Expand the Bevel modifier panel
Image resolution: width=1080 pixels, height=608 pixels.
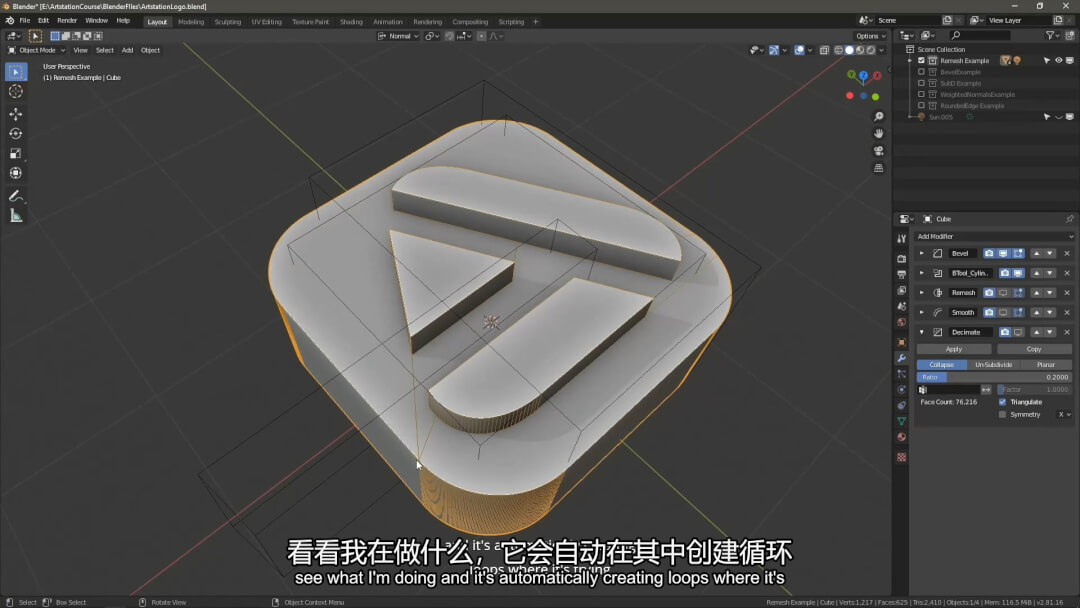922,253
